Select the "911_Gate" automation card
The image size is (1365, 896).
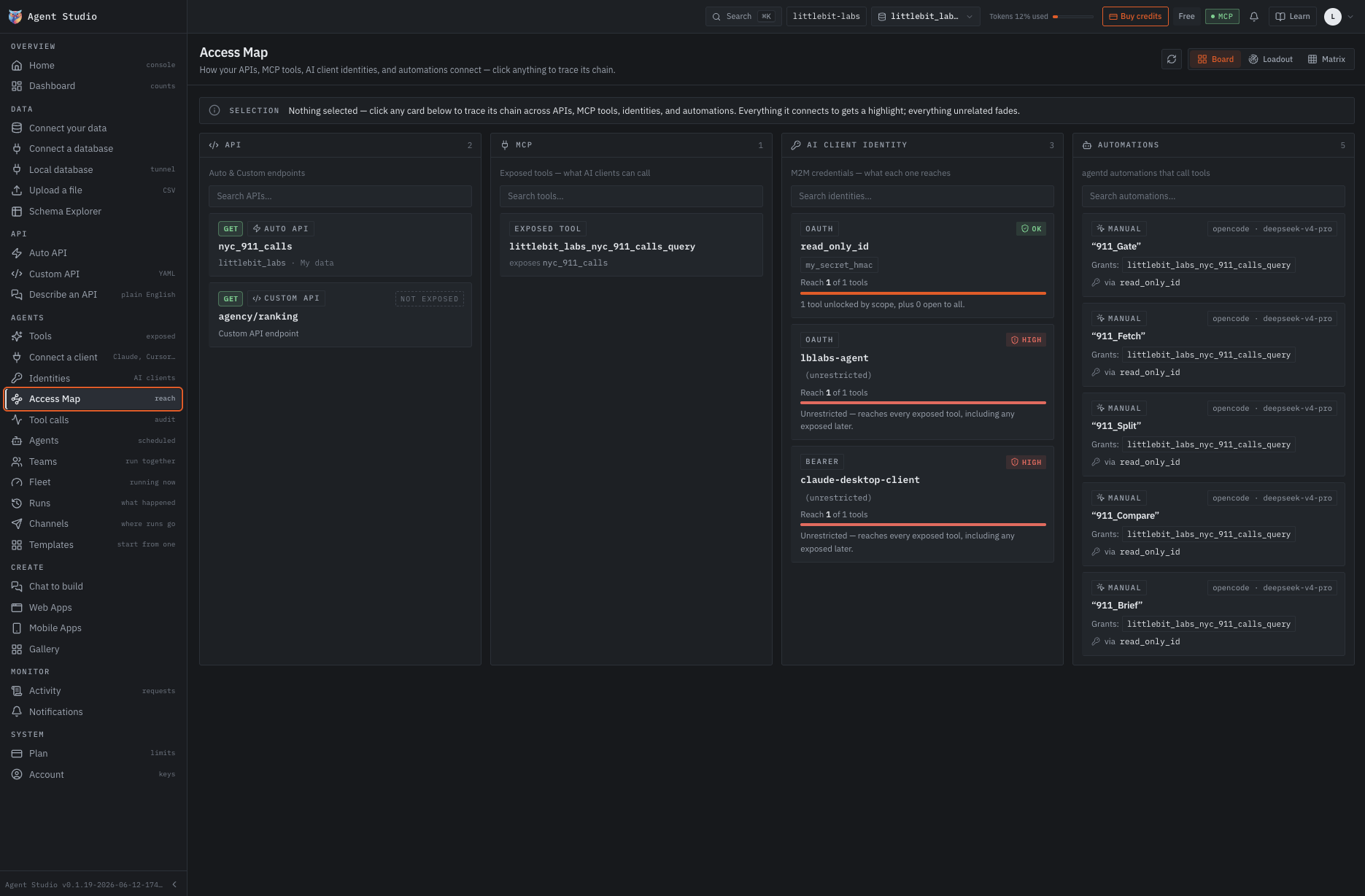tap(1213, 255)
